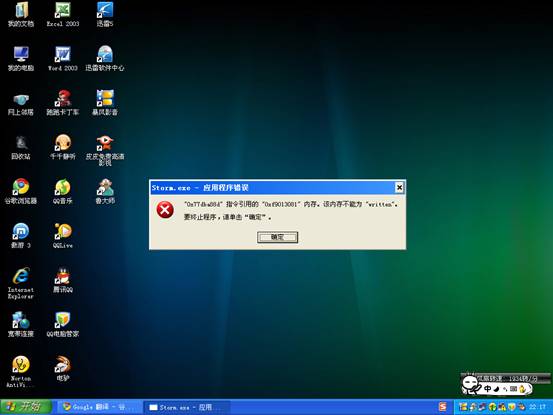The image size is (553, 415).
Task: Select the 腾讯QQ desktop shortcut
Action: coord(63,281)
